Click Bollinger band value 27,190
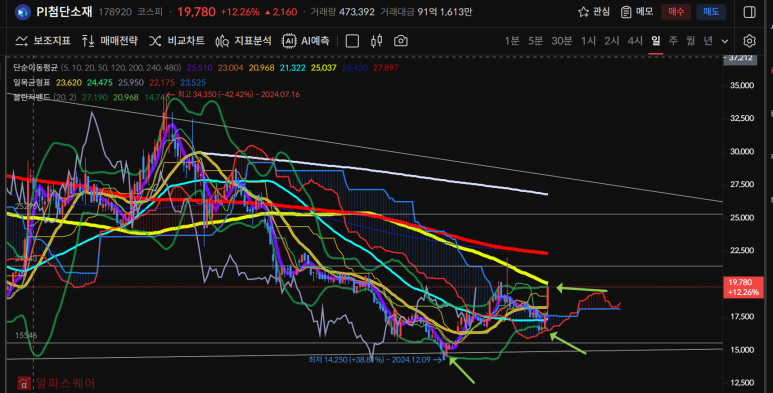This screenshot has width=773, height=393. coord(95,97)
